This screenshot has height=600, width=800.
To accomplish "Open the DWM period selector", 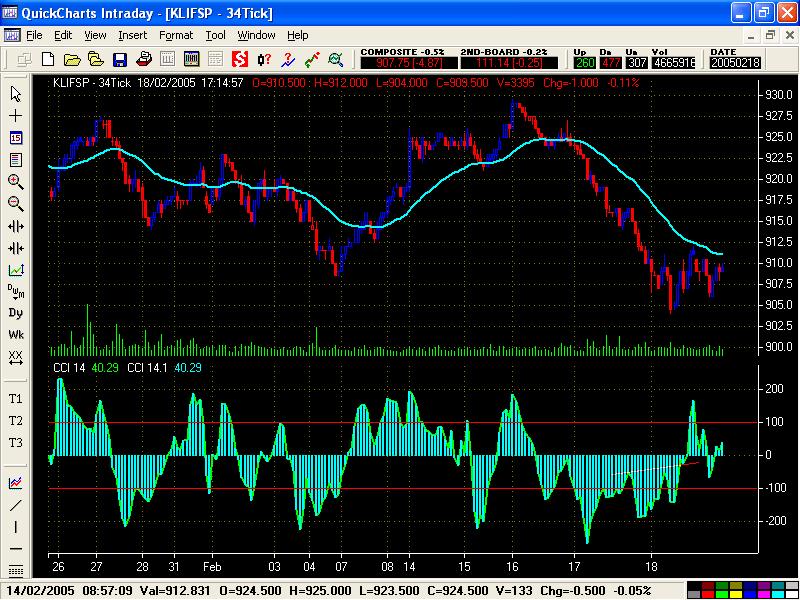I will pyautogui.click(x=16, y=291).
